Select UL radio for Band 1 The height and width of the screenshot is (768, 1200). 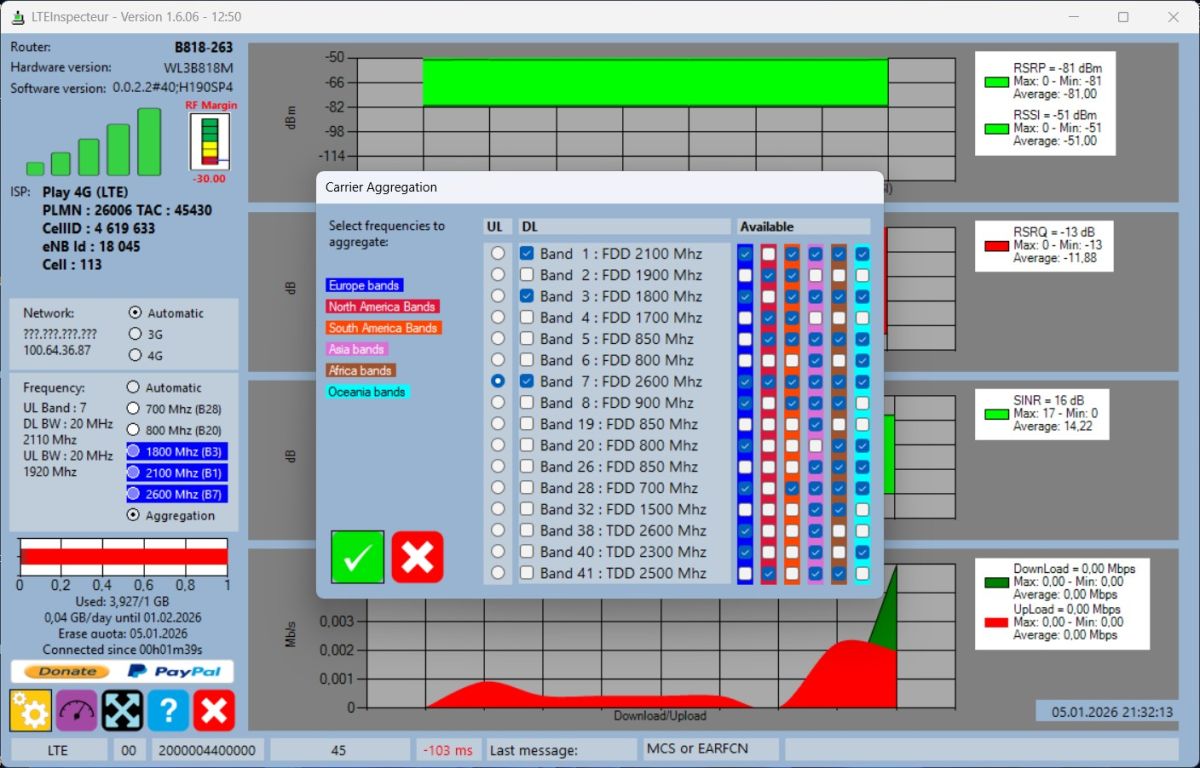(497, 254)
